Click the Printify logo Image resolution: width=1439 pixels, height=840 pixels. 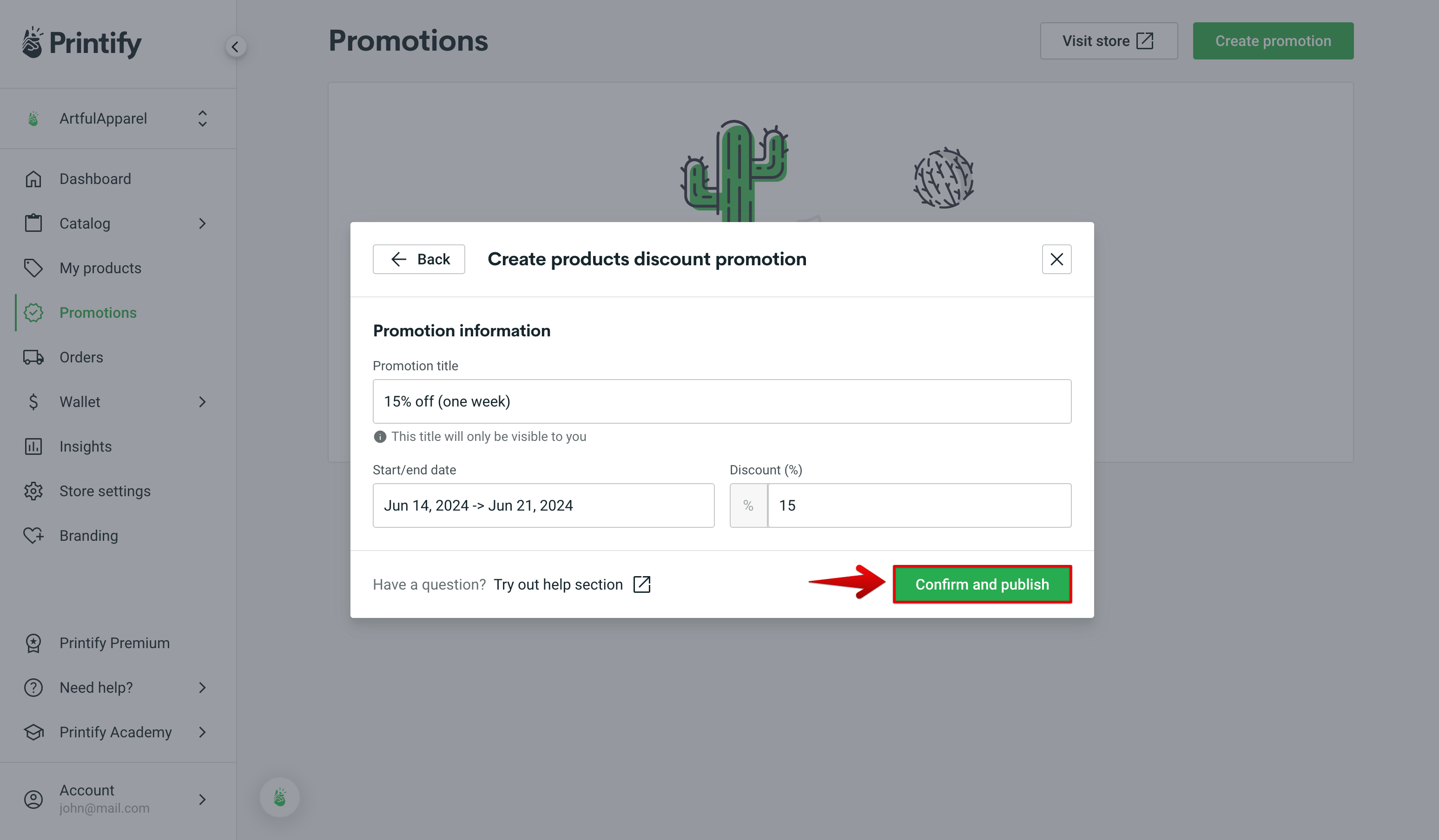pos(80,42)
